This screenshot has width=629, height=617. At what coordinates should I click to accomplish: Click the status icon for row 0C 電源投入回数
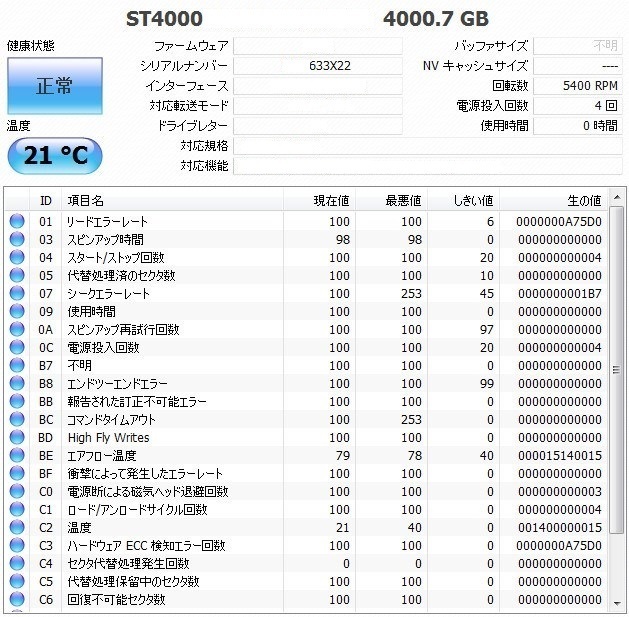click(17, 347)
